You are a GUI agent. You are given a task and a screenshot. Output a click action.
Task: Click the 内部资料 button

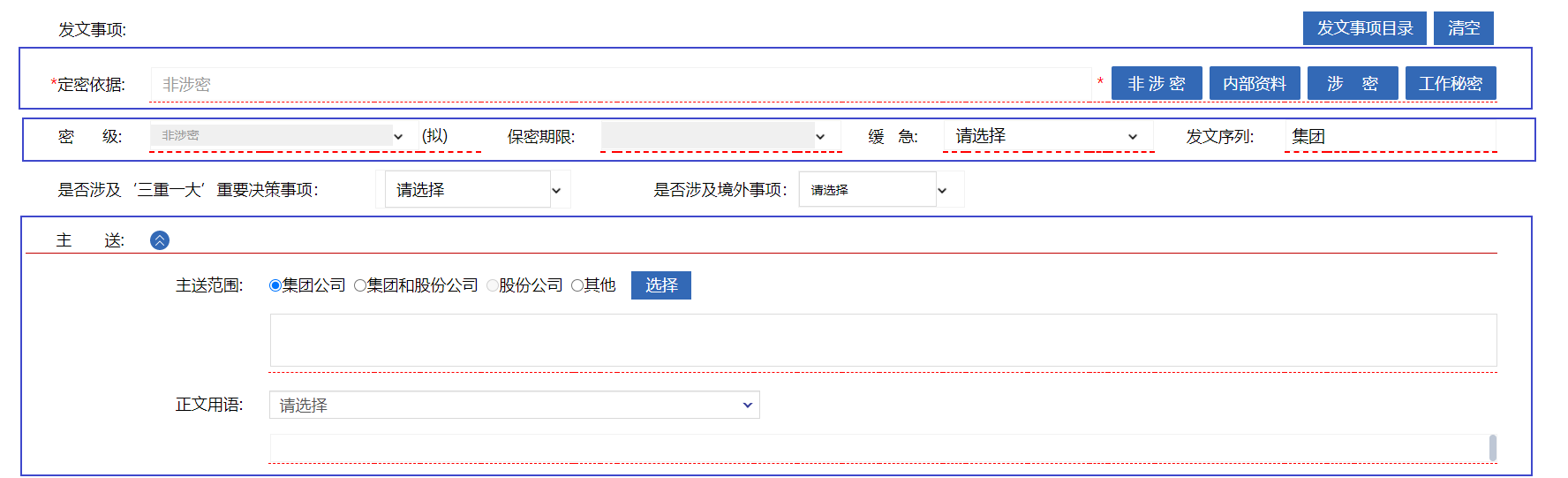[1255, 83]
